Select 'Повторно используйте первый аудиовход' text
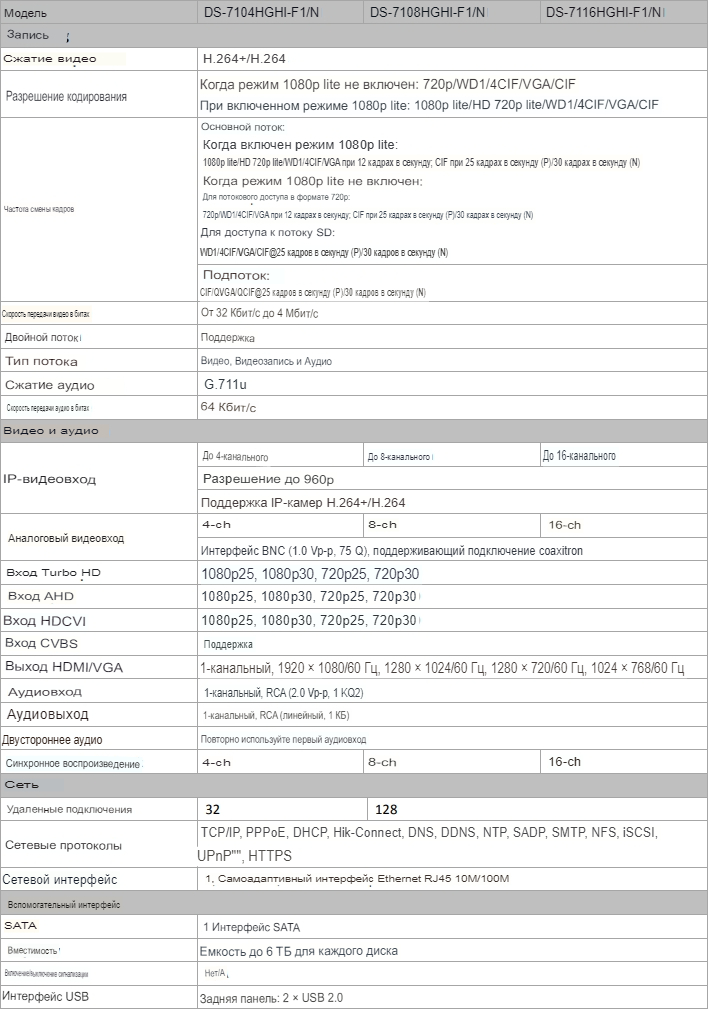This screenshot has height=1009, width=709. coord(283,739)
